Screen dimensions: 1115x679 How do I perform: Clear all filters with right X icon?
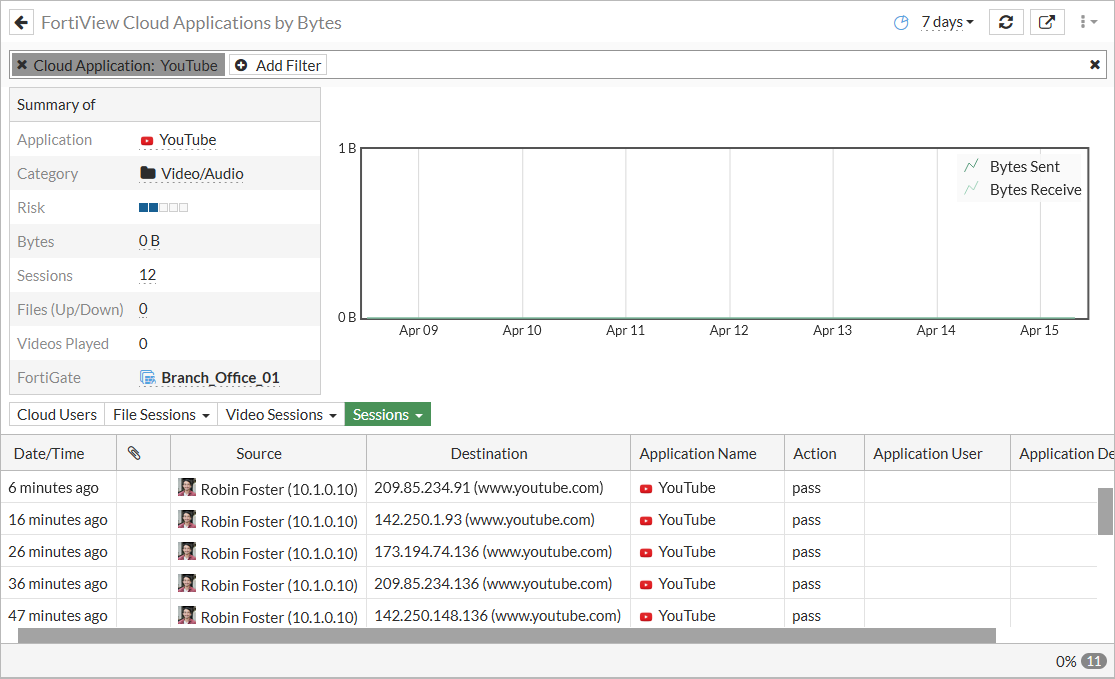coord(1095,65)
